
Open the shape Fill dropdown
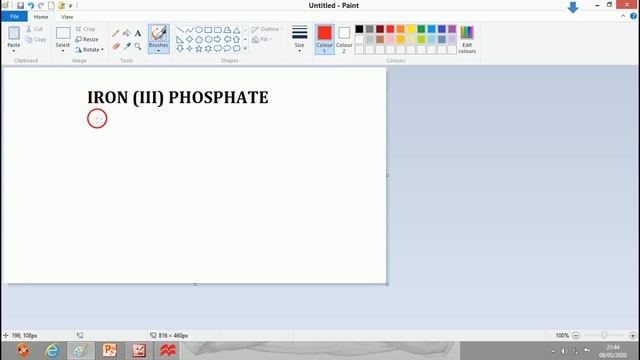pyautogui.click(x=262, y=40)
